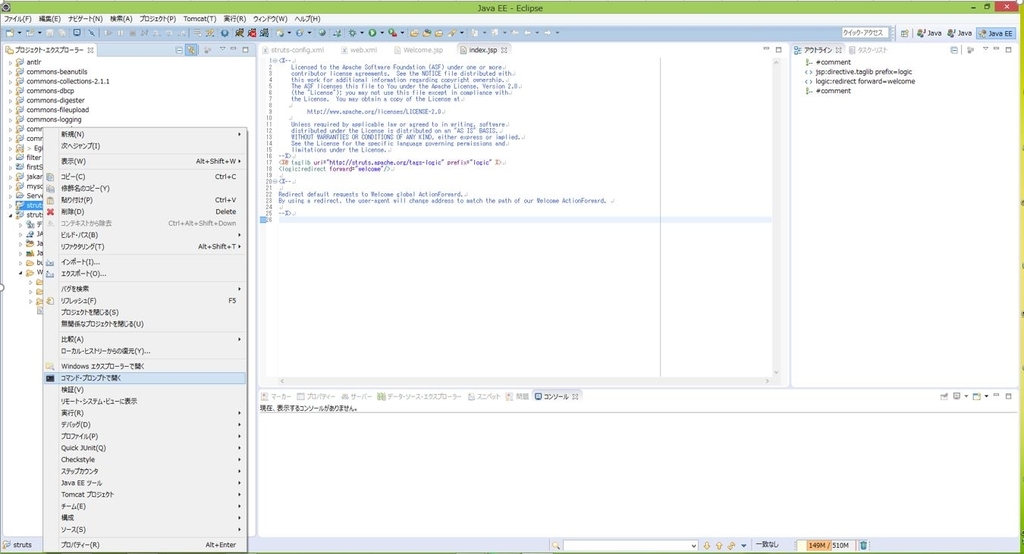Screen dimensions: 1024x554
Task: Open the search field dropdown in status bar
Action: tap(694, 546)
